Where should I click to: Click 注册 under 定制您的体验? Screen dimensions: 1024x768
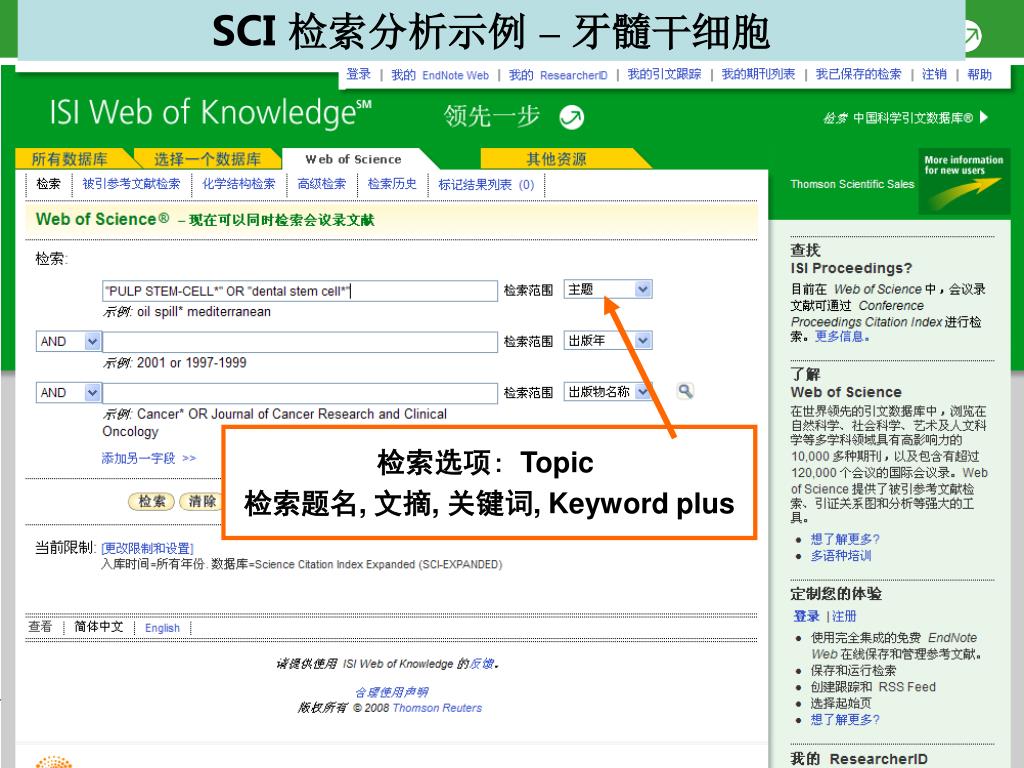(844, 616)
